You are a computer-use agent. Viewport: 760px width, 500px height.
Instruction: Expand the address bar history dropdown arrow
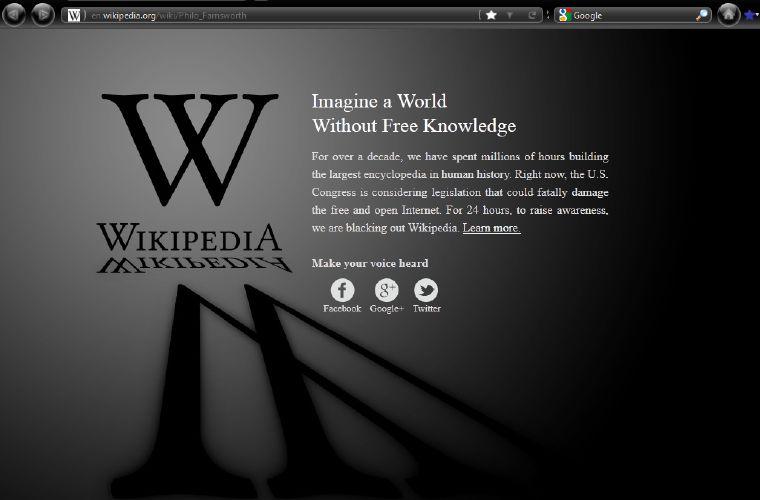(511, 15)
